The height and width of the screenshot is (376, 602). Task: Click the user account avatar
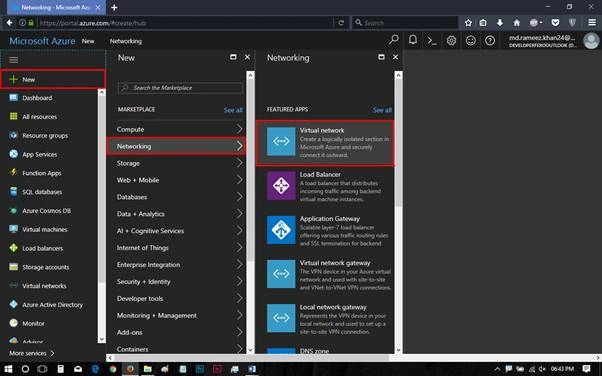click(x=591, y=41)
